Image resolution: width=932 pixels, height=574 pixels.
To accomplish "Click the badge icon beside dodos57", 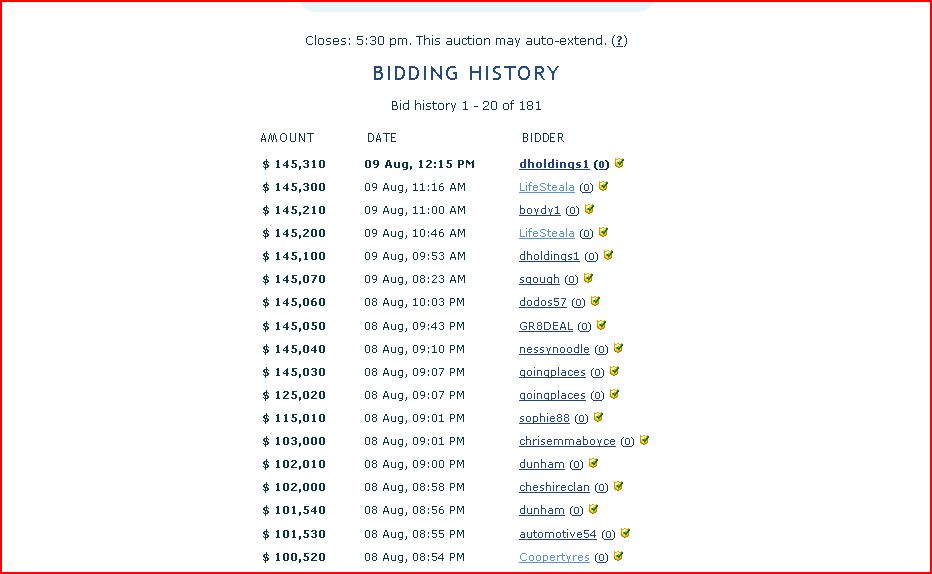I will point(595,302).
